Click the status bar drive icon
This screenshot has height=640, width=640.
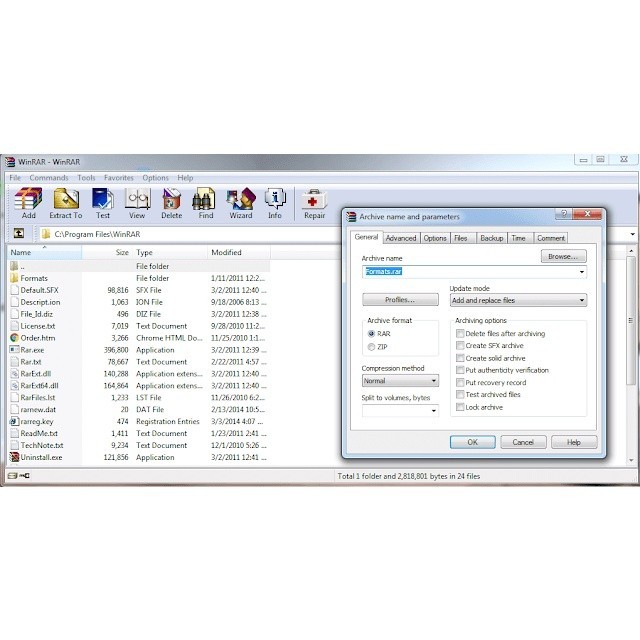click(12, 476)
